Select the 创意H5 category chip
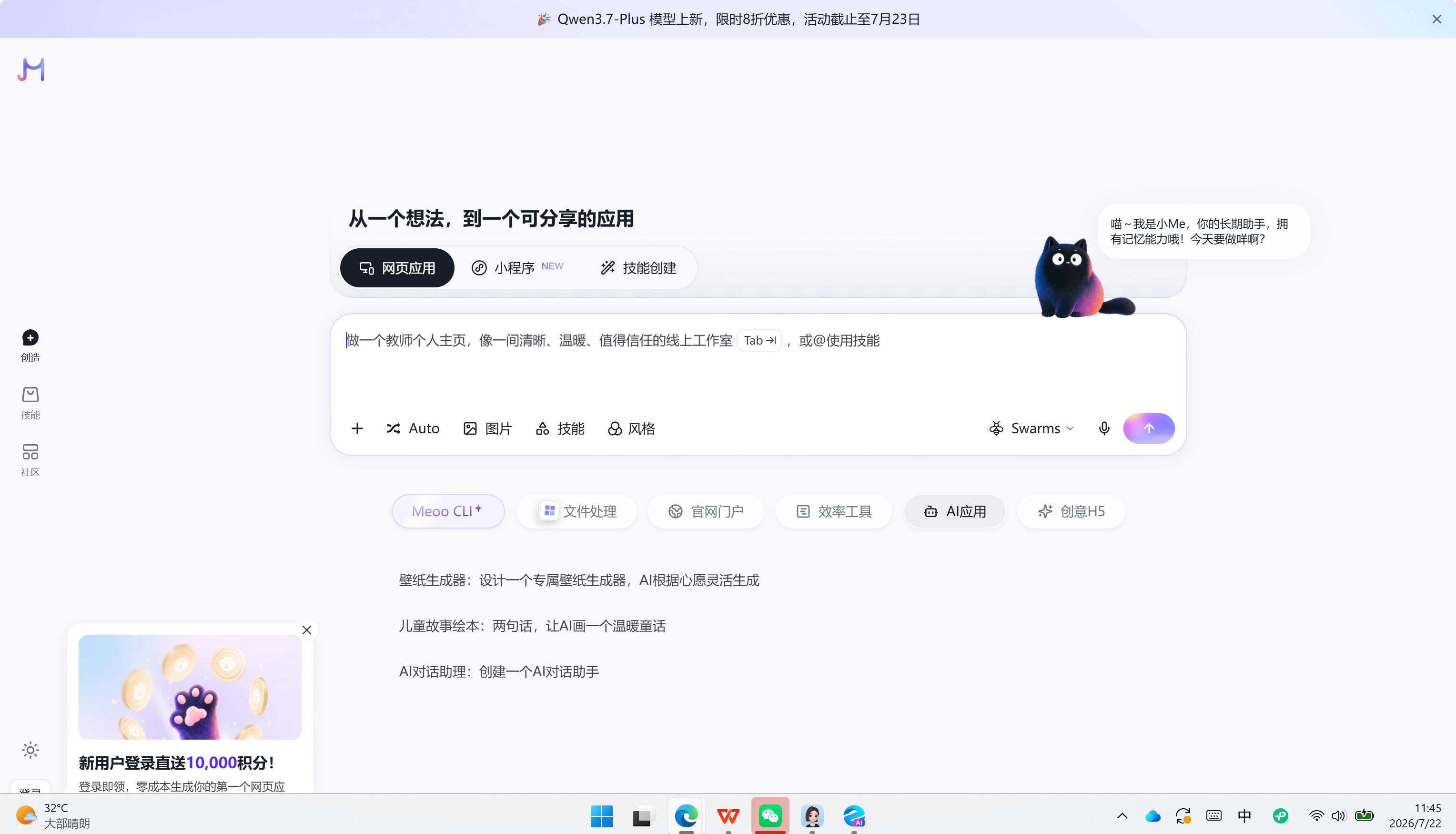 (x=1071, y=511)
